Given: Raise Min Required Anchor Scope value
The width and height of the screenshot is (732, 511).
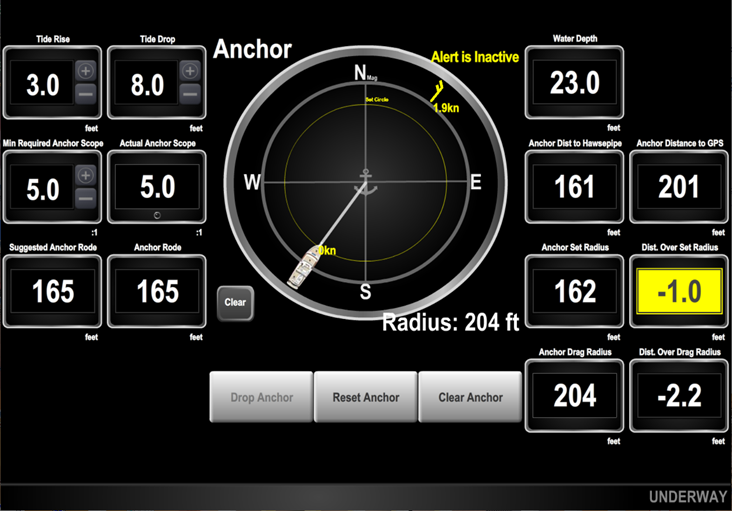Looking at the screenshot, I should point(85,175).
